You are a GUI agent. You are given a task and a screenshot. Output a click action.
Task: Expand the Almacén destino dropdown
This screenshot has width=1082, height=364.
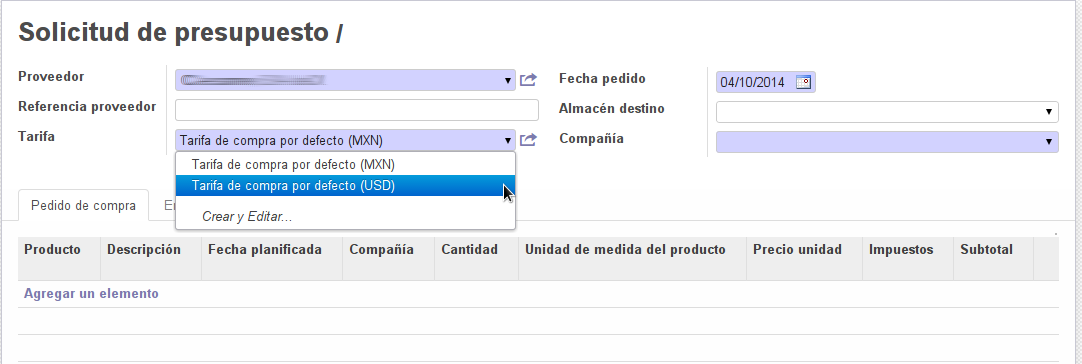pos(887,112)
